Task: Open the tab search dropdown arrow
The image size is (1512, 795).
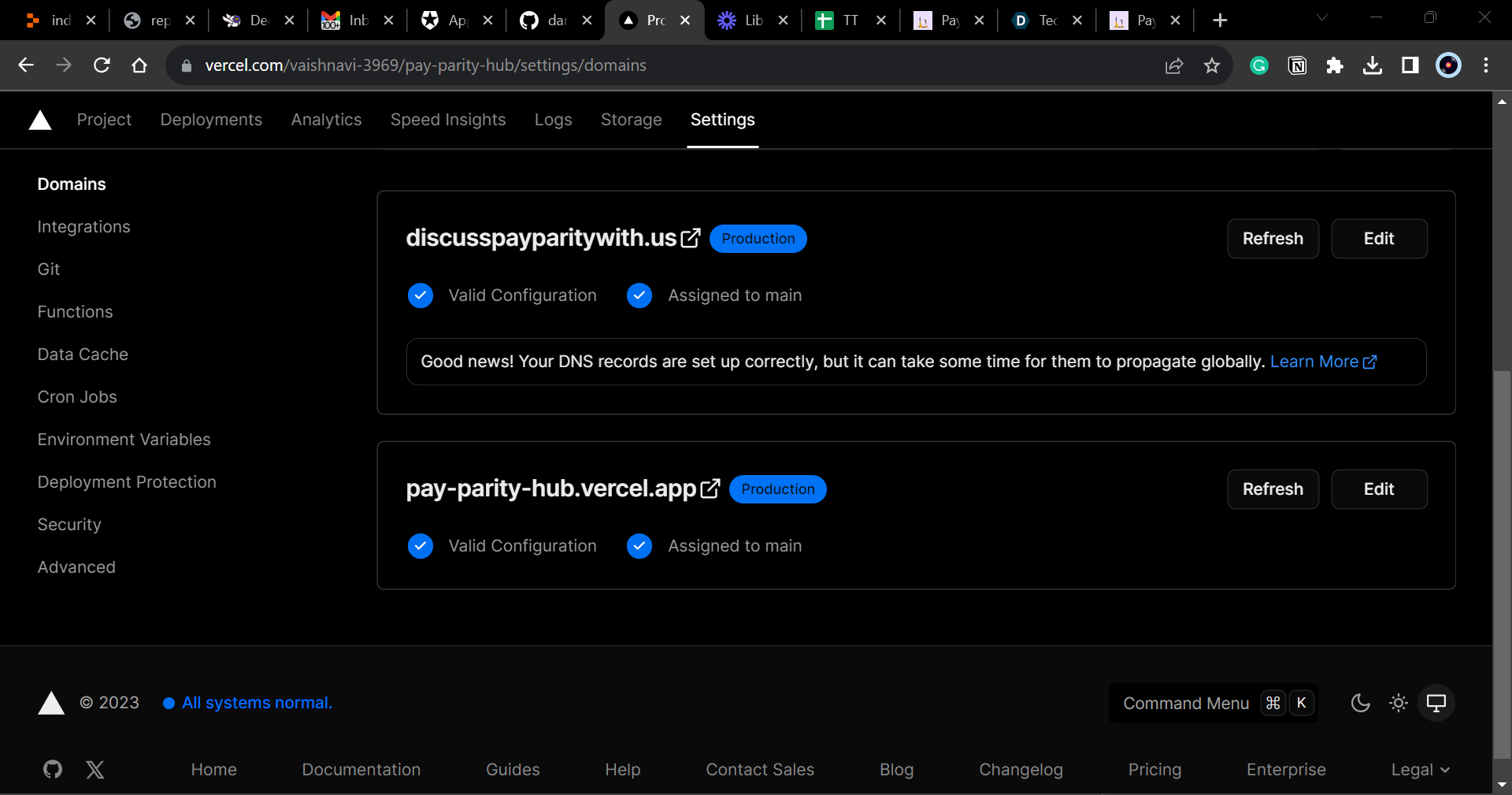Action: (x=1322, y=17)
